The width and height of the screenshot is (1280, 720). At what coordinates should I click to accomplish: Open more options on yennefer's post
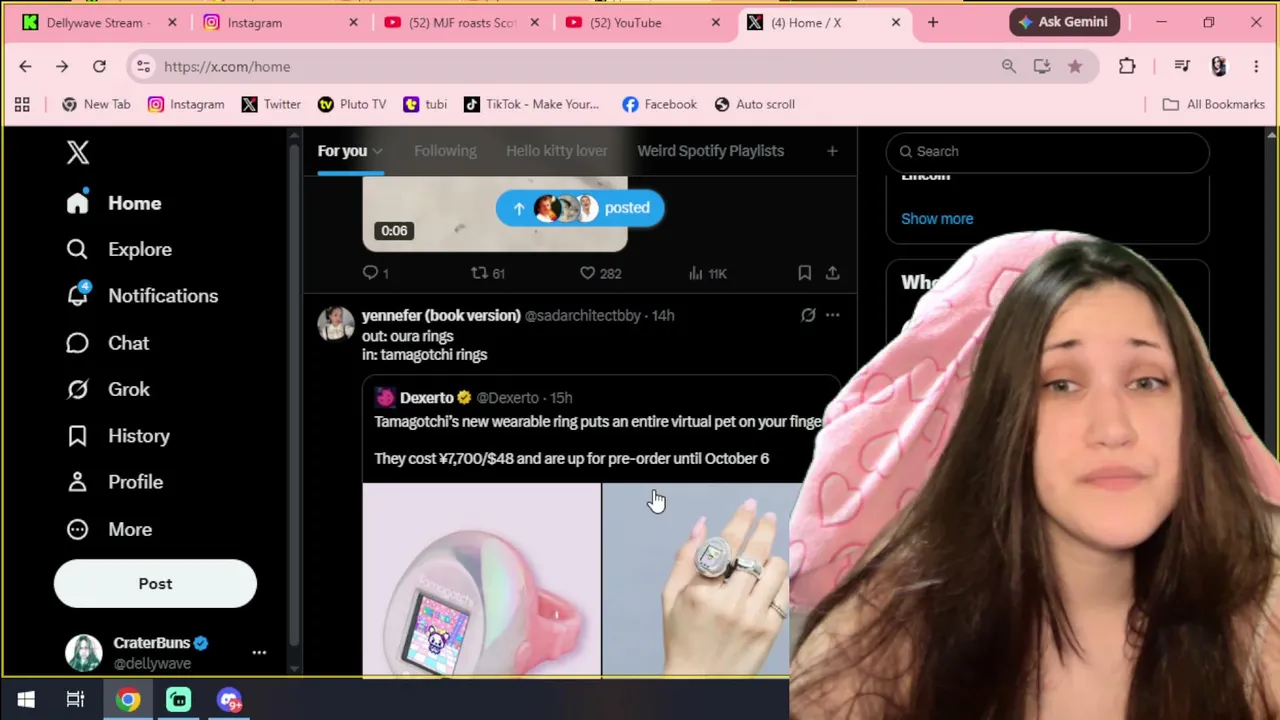pyautogui.click(x=832, y=315)
